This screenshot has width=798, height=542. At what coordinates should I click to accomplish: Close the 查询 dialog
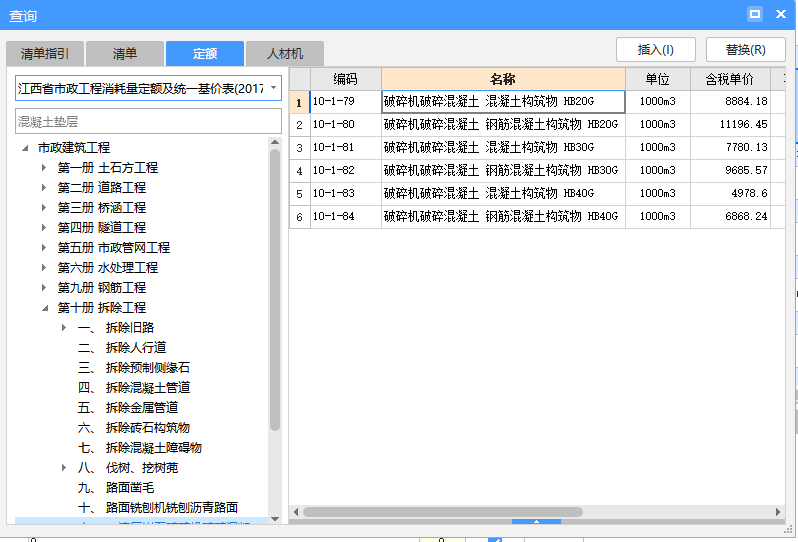click(781, 14)
